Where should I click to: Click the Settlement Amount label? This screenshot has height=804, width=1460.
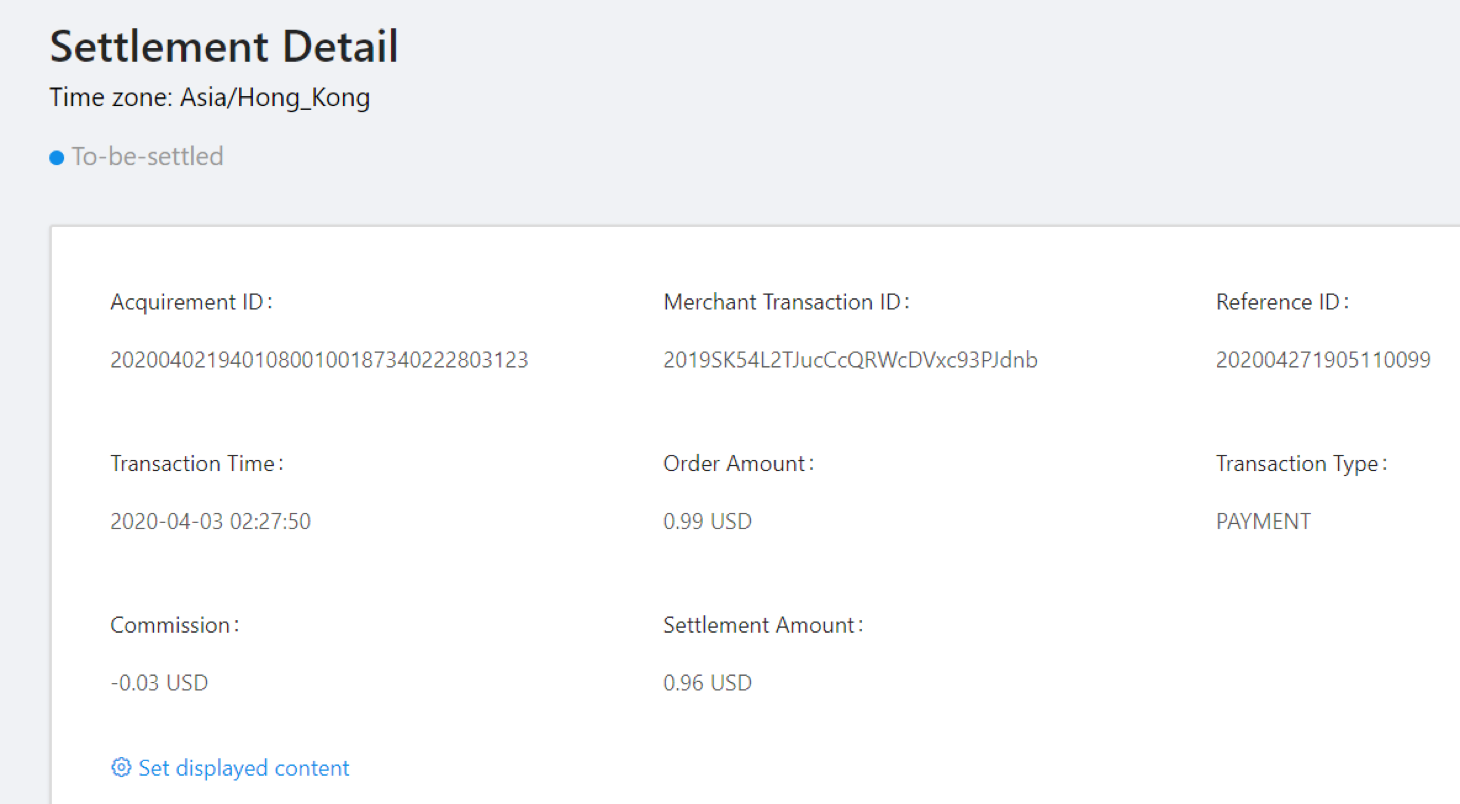[x=763, y=624]
